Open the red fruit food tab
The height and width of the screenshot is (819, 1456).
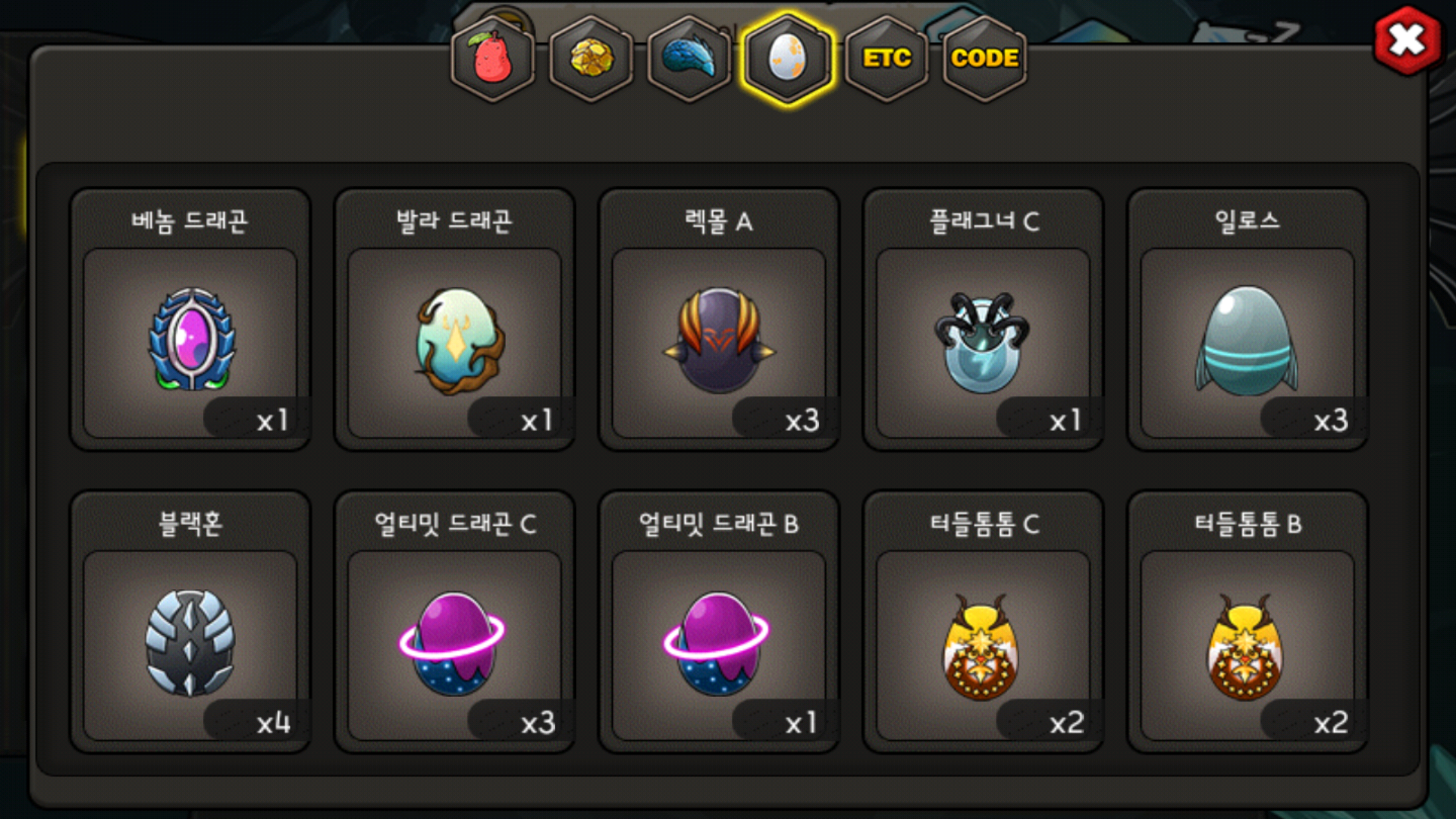493,59
